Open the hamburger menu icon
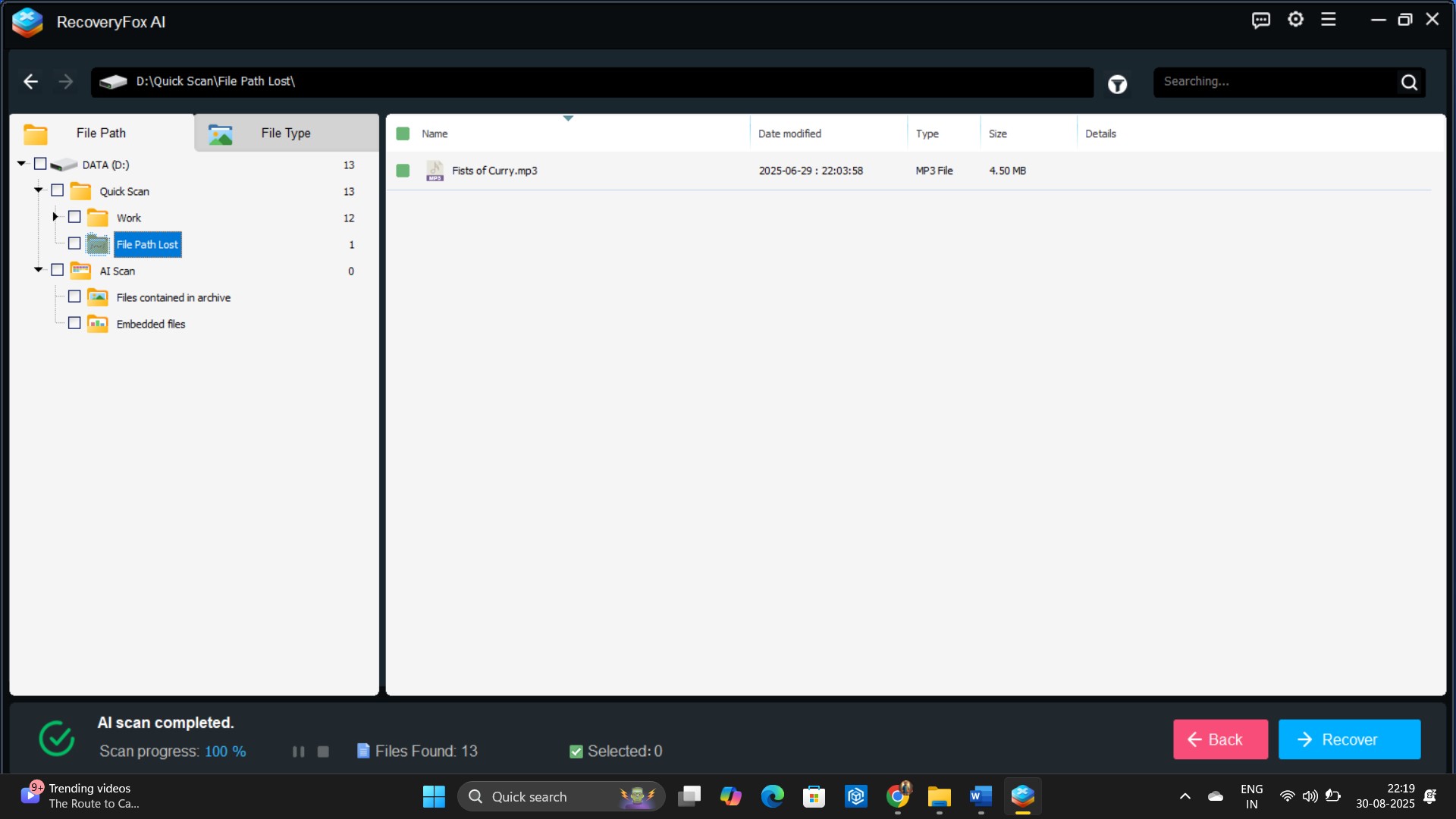 pyautogui.click(x=1328, y=20)
